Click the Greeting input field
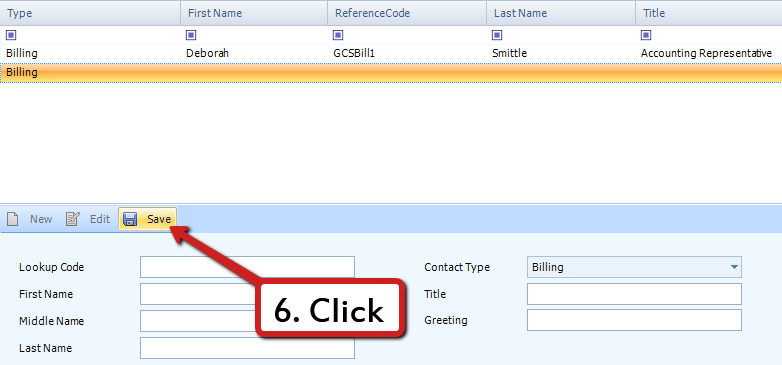This screenshot has width=782, height=365. tap(634, 320)
